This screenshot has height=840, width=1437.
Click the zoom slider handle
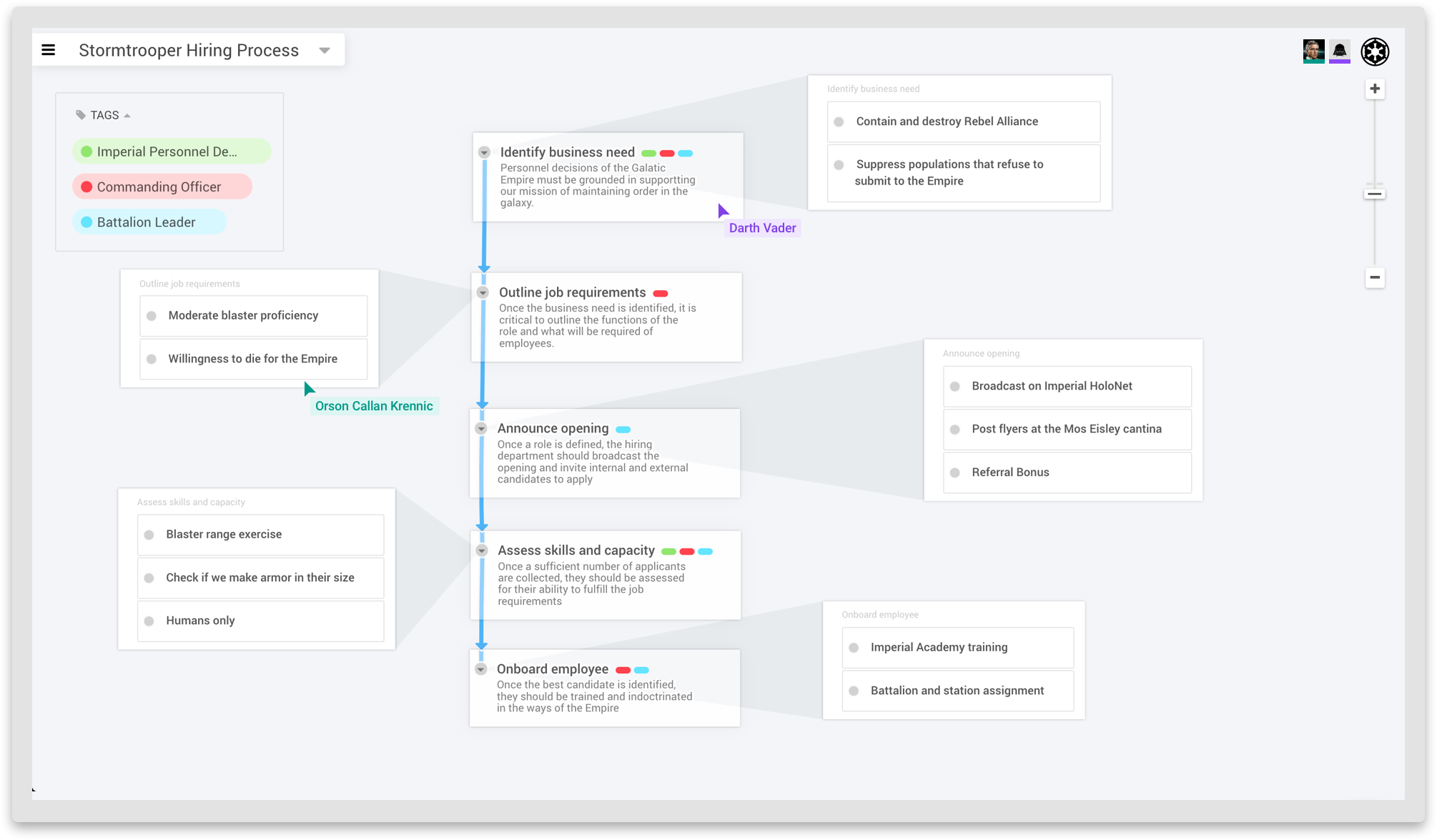1374,194
